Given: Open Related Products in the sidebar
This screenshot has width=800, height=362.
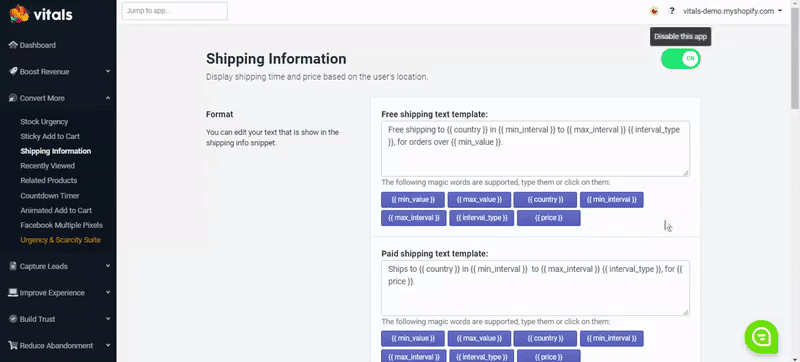Looking at the screenshot, I should click(x=48, y=180).
